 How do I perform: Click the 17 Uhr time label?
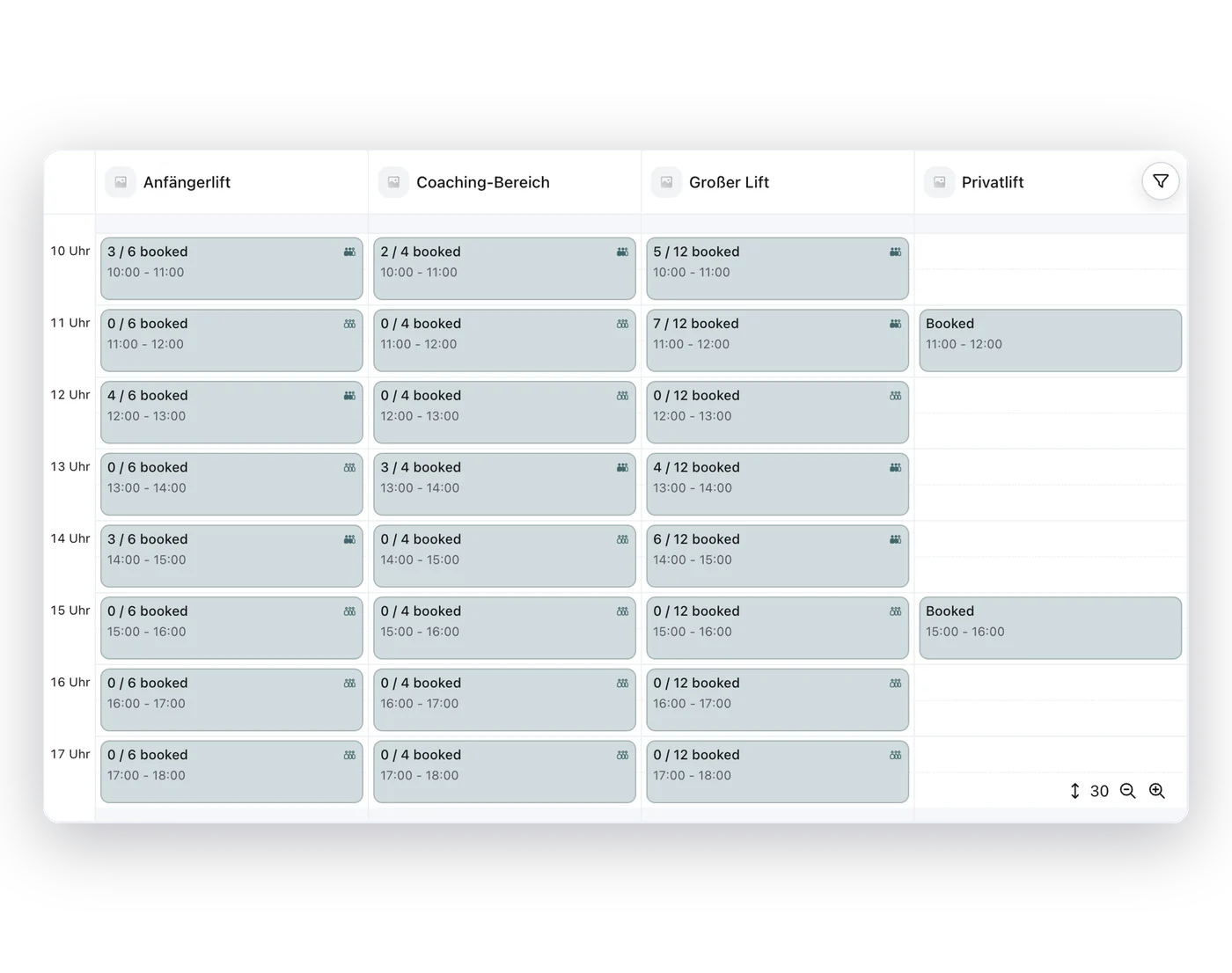[x=70, y=754]
